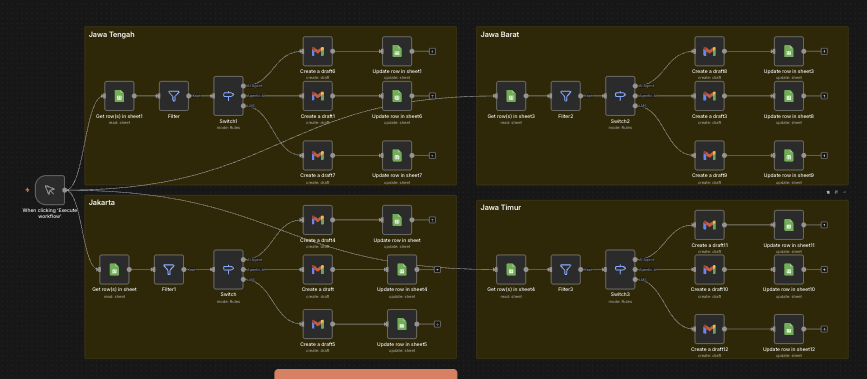Image resolution: width=867 pixels, height=379 pixels.
Task: Open Get row(s) in sheet node in Jakarta
Action: [114, 269]
